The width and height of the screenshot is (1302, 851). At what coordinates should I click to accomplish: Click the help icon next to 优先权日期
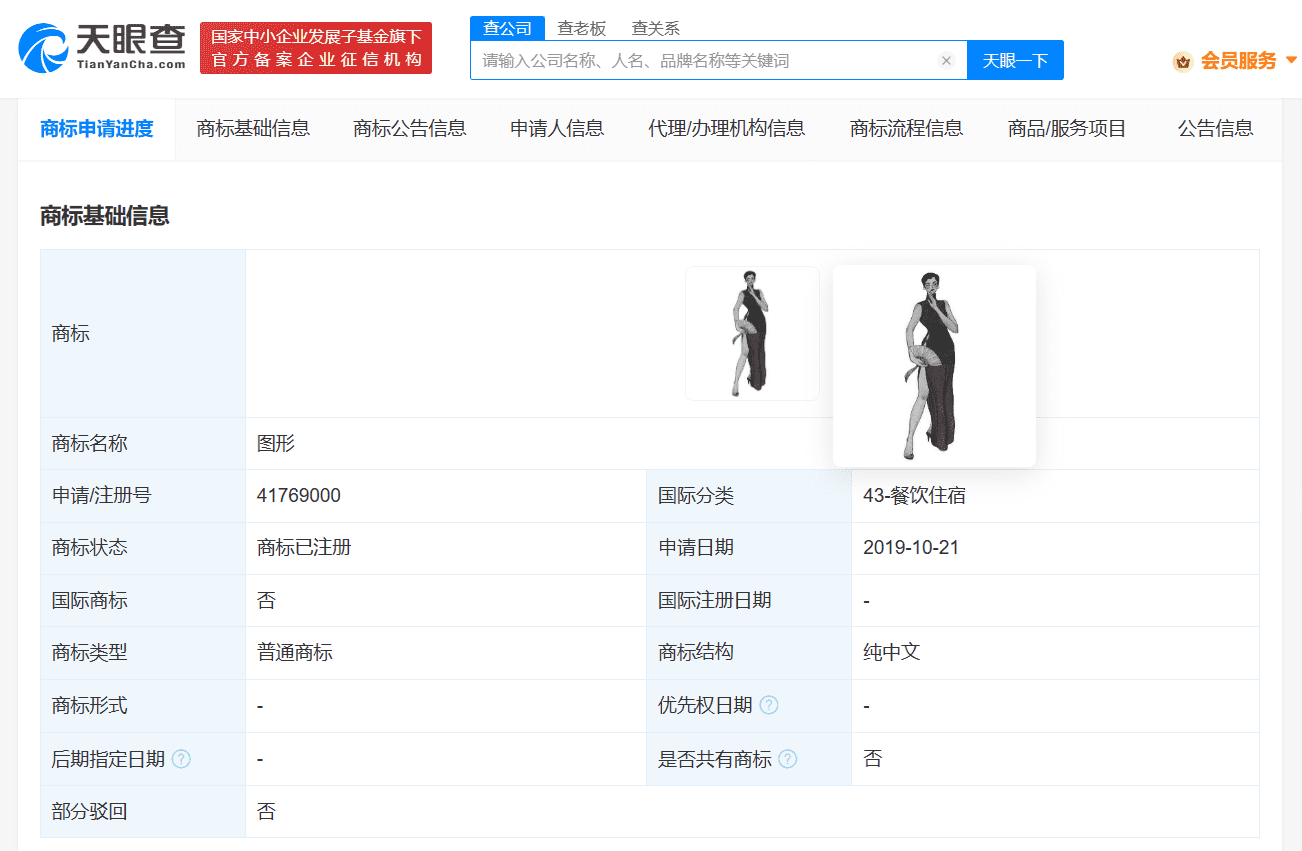click(768, 704)
